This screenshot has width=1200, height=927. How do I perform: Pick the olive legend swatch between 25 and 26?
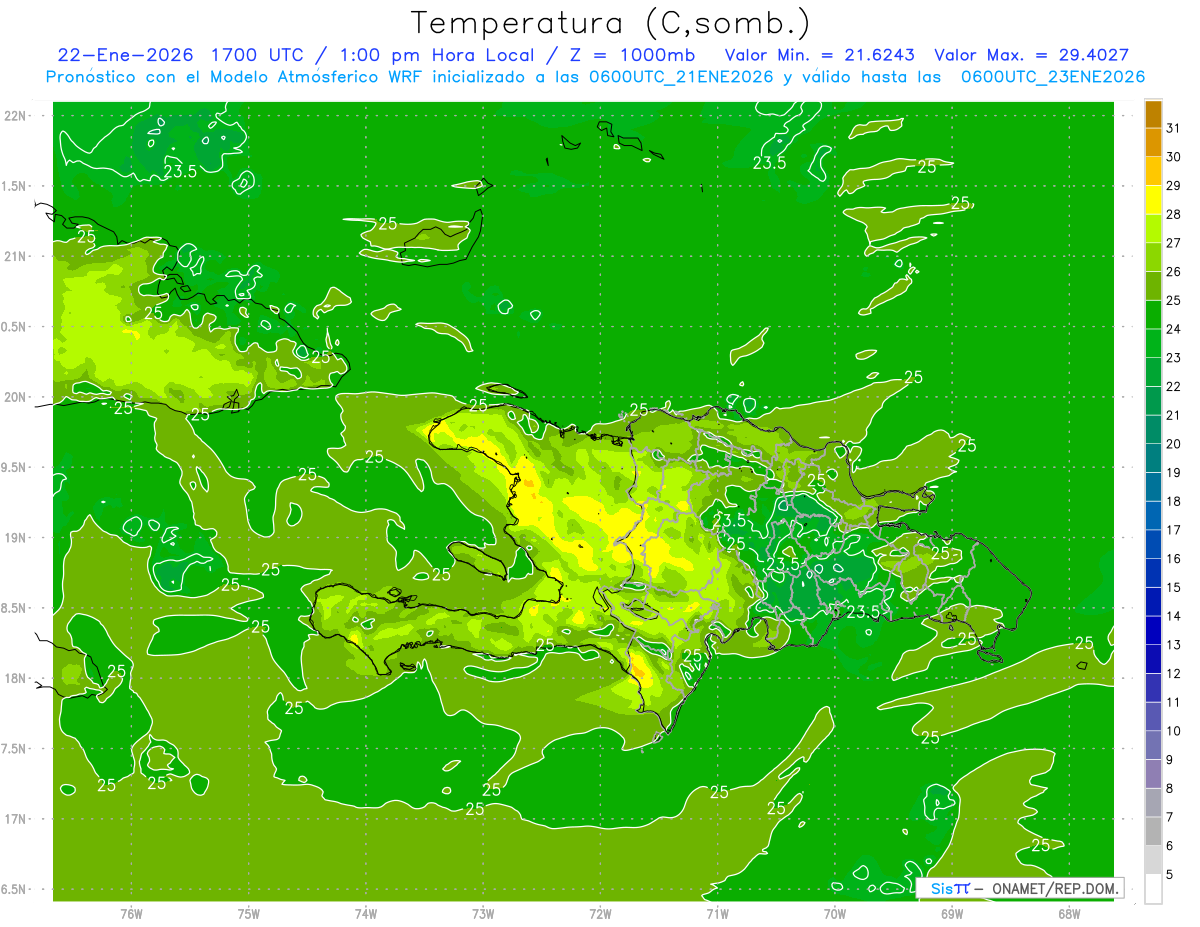click(1153, 286)
